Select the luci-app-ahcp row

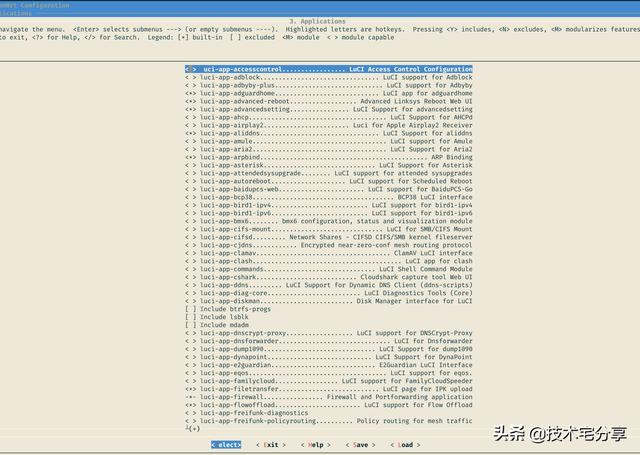point(329,117)
